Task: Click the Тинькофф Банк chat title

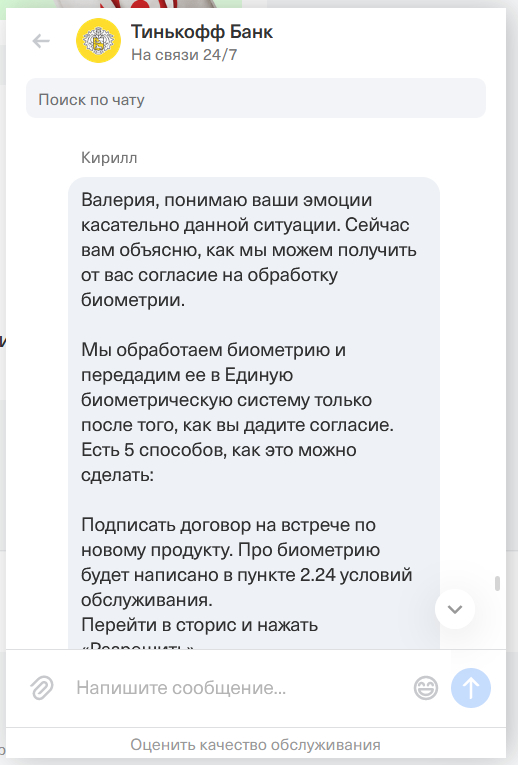Action: point(202,32)
